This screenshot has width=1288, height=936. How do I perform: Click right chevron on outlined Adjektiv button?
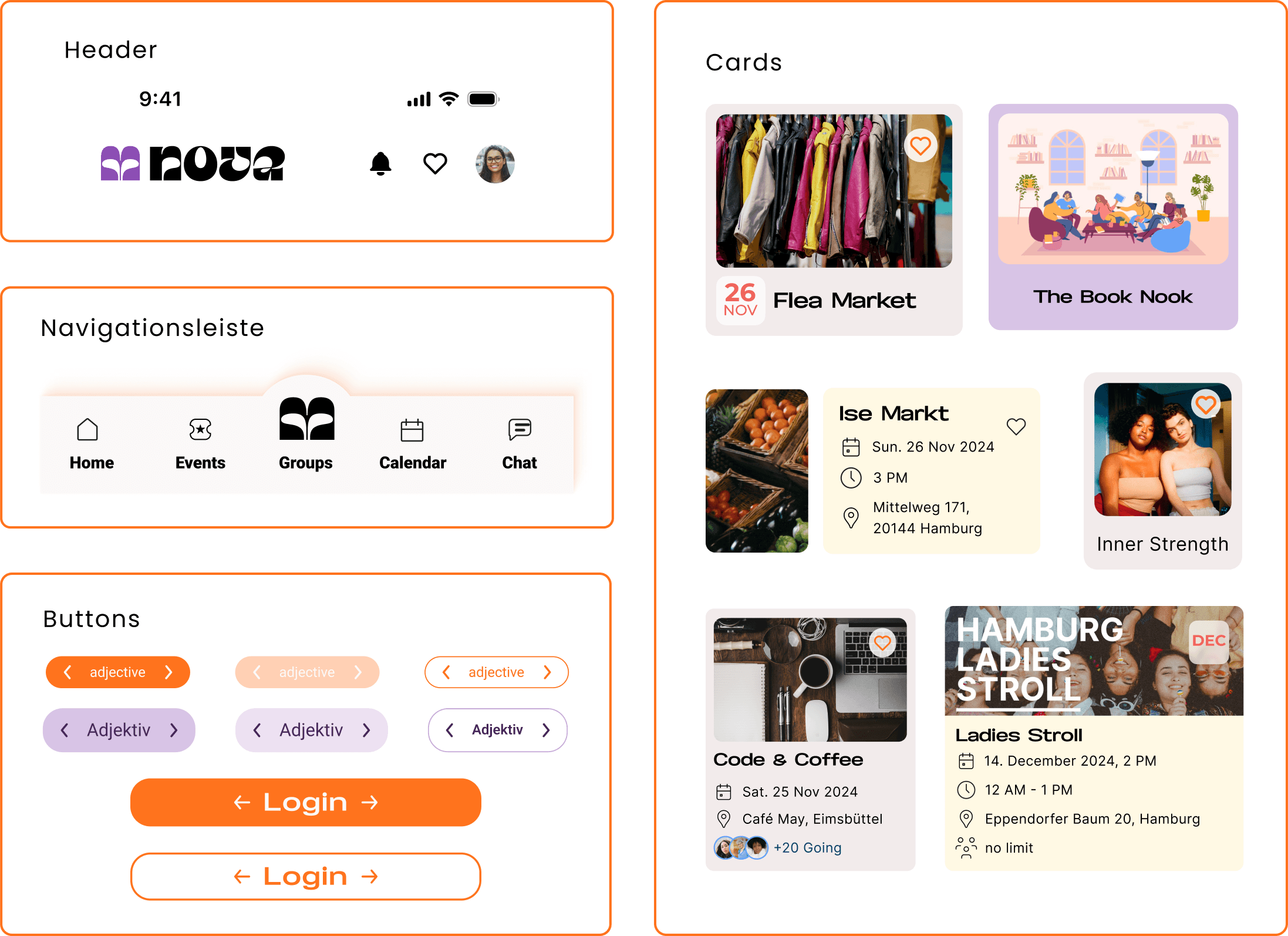[x=546, y=730]
